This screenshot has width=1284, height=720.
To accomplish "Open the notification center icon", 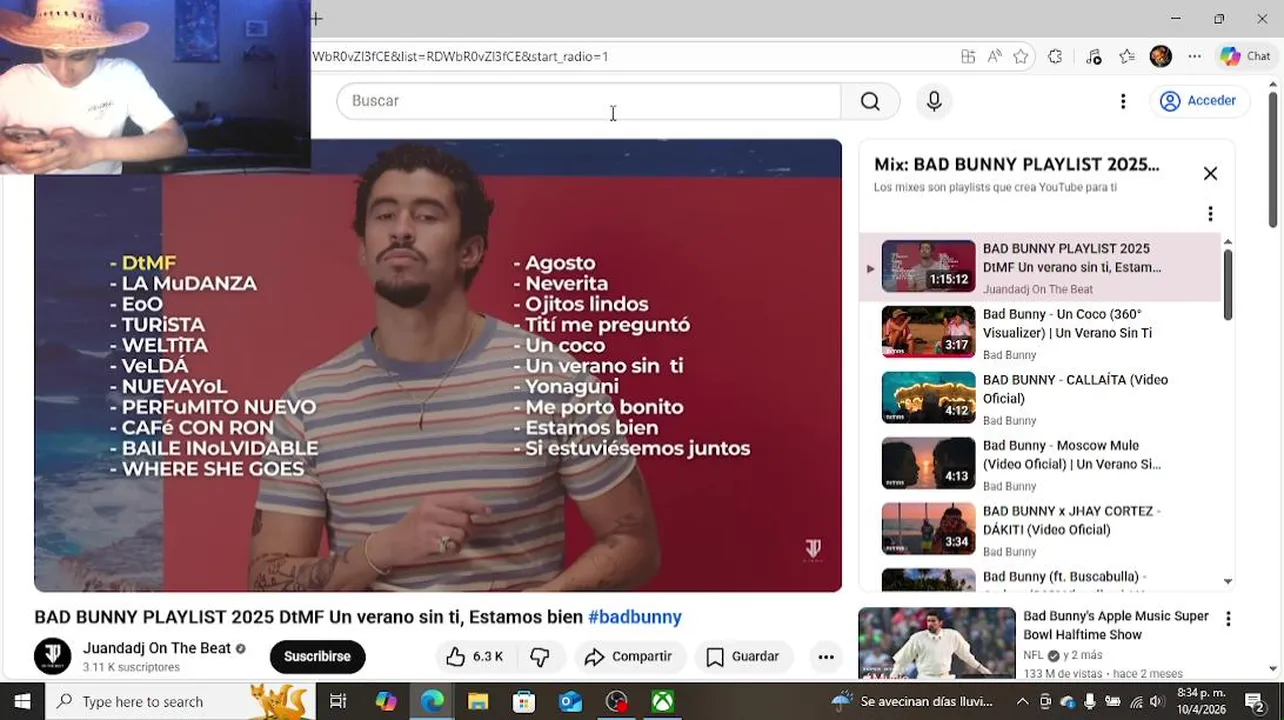I will pyautogui.click(x=1254, y=701).
